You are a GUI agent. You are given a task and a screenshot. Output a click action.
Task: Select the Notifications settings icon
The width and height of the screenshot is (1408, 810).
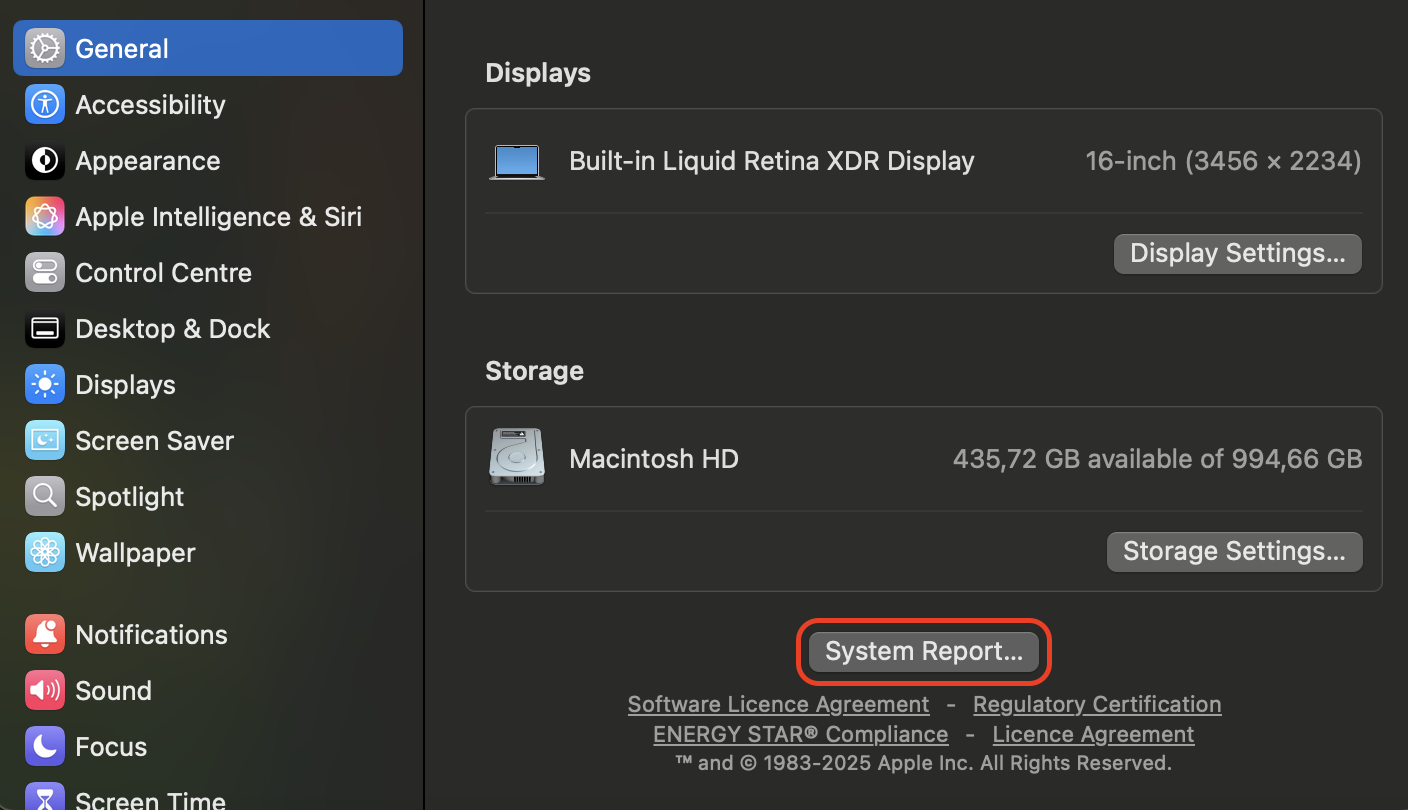[x=44, y=634]
